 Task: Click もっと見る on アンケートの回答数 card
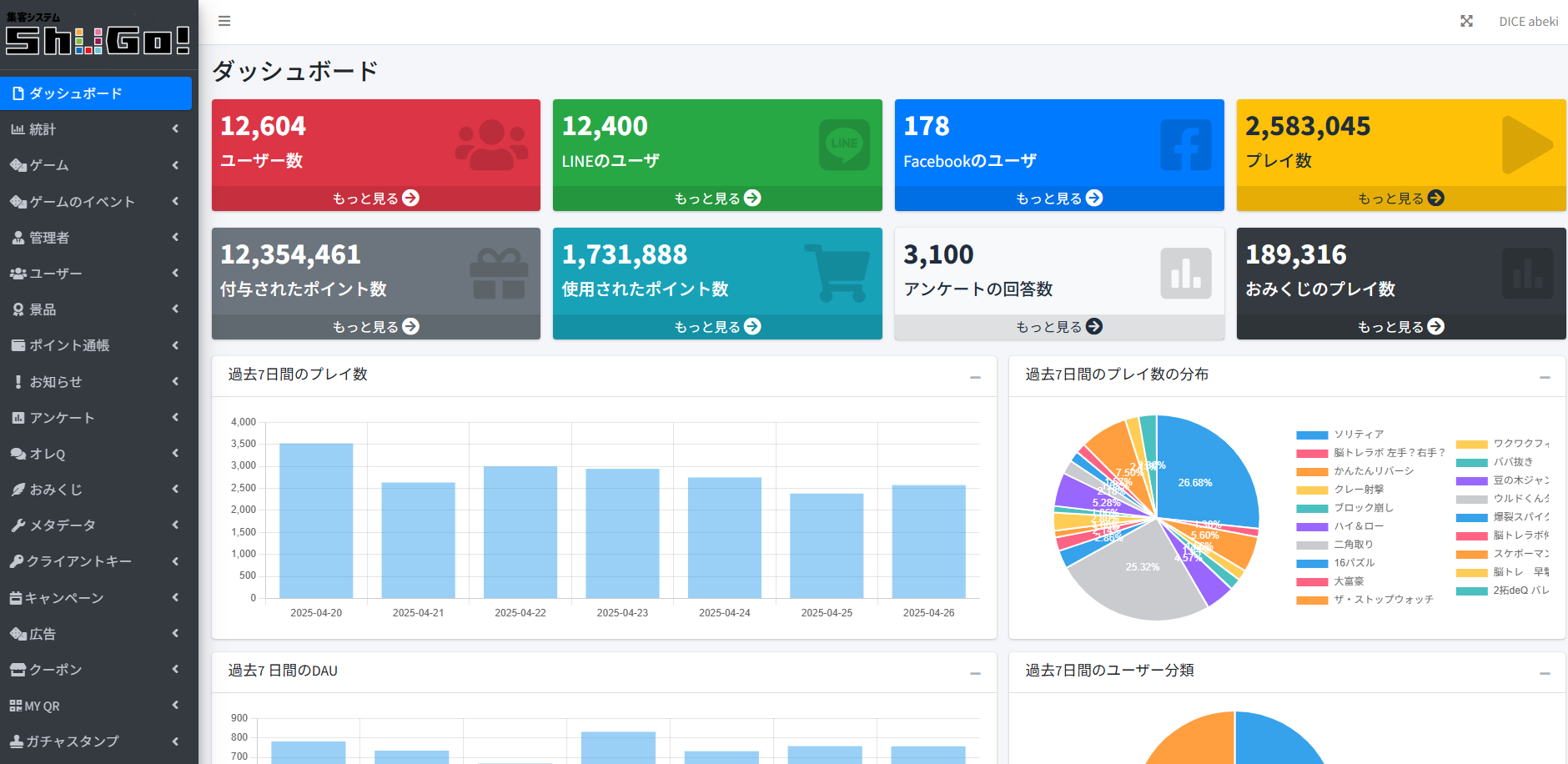(1058, 327)
